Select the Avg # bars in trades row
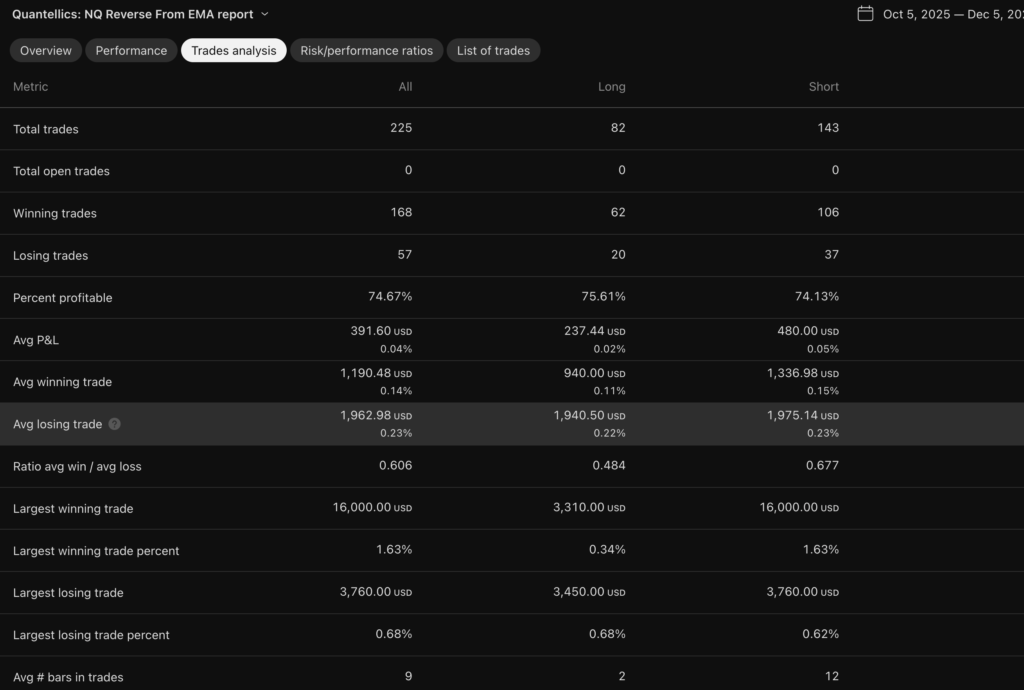The image size is (1024, 690). (x=68, y=677)
